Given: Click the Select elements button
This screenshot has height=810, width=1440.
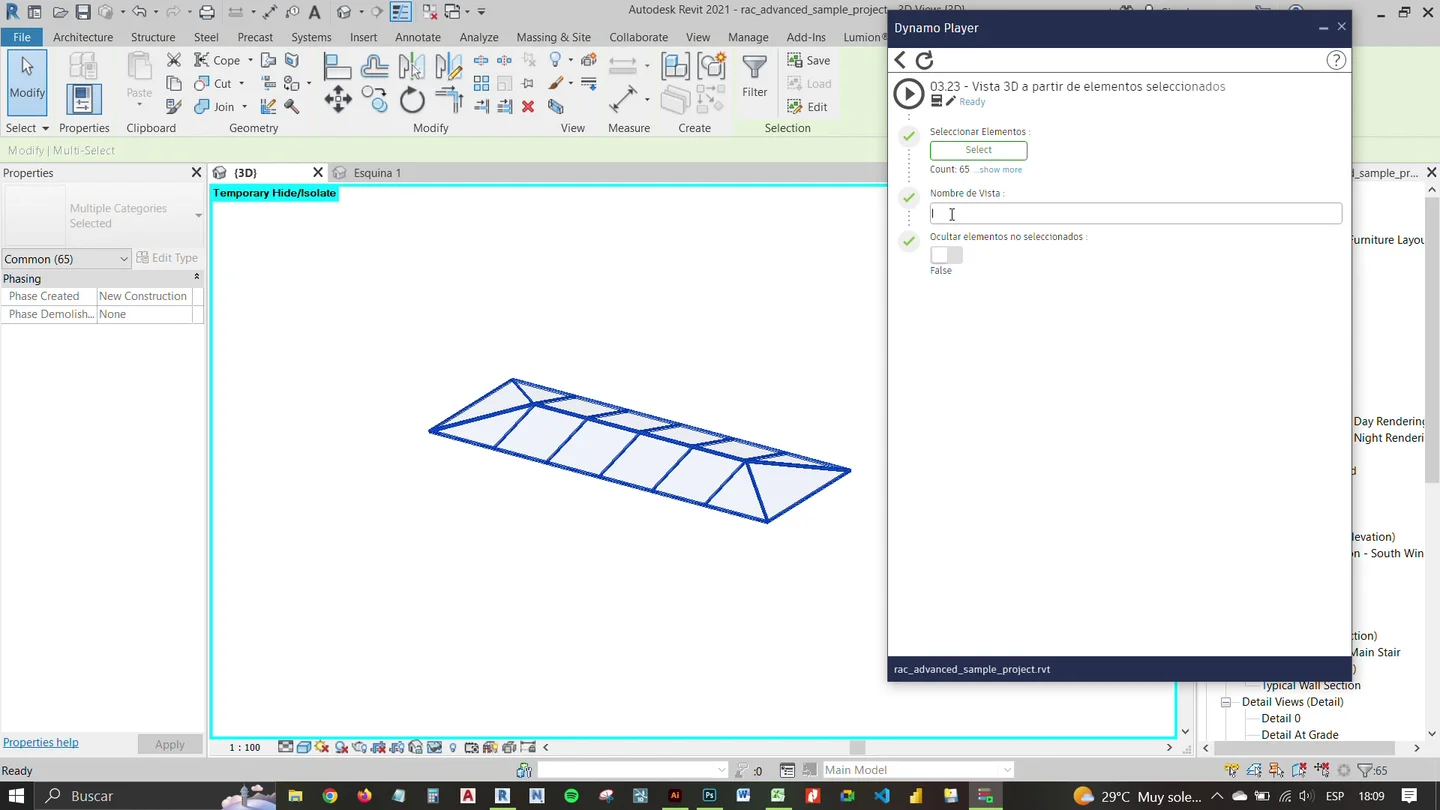Looking at the screenshot, I should pyautogui.click(x=978, y=150).
